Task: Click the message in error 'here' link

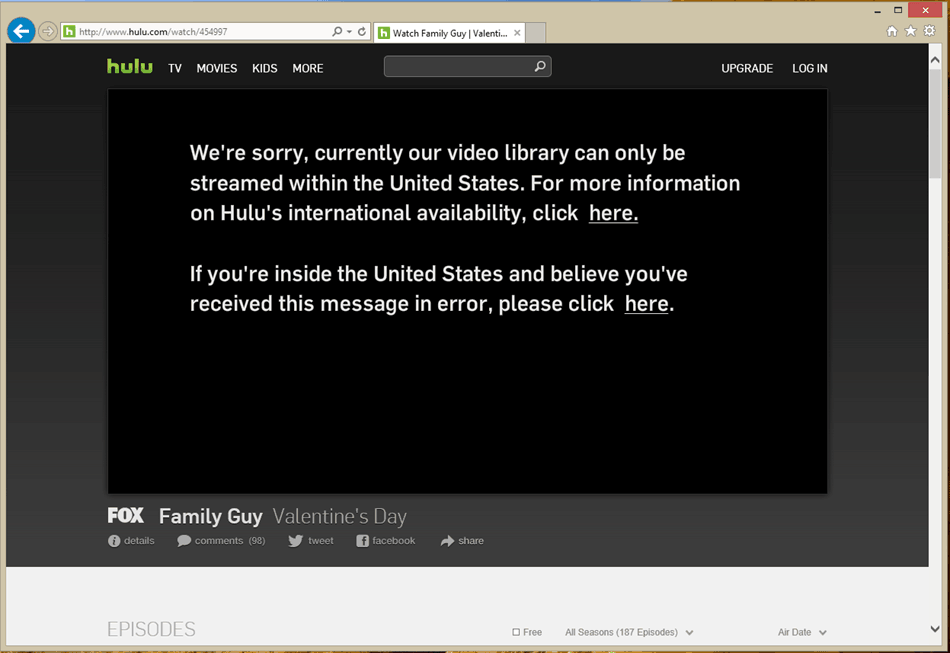Action: 646,304
